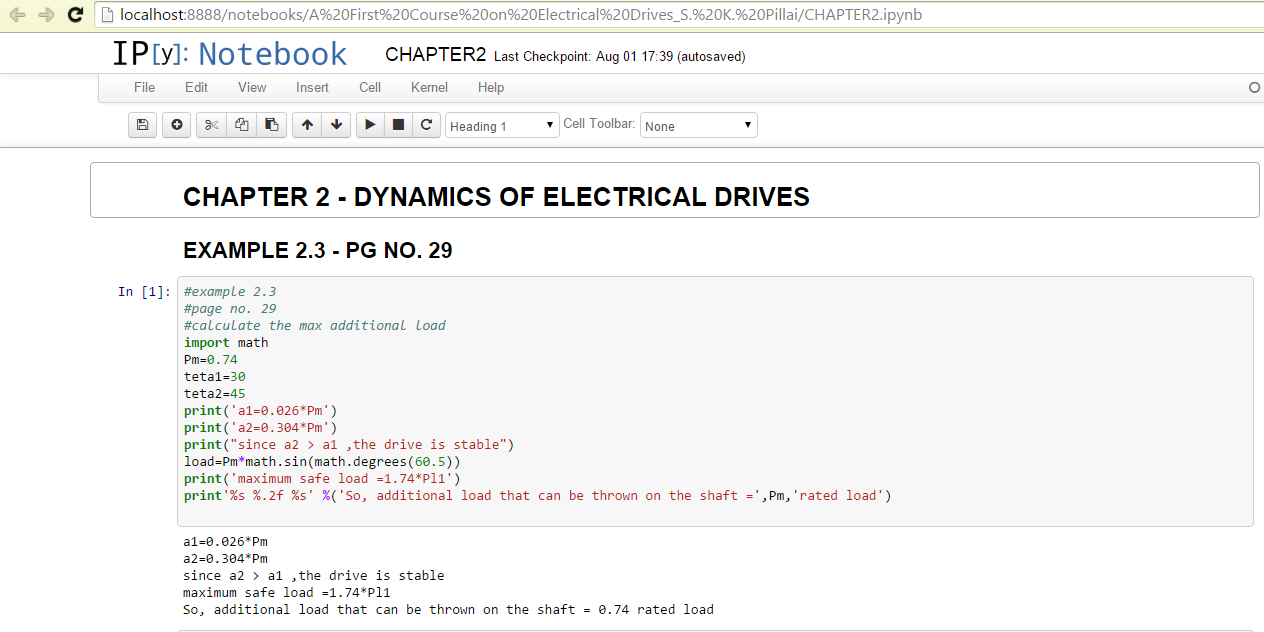This screenshot has width=1264, height=632.
Task: Move the cell up with arrow icon
Action: (307, 125)
